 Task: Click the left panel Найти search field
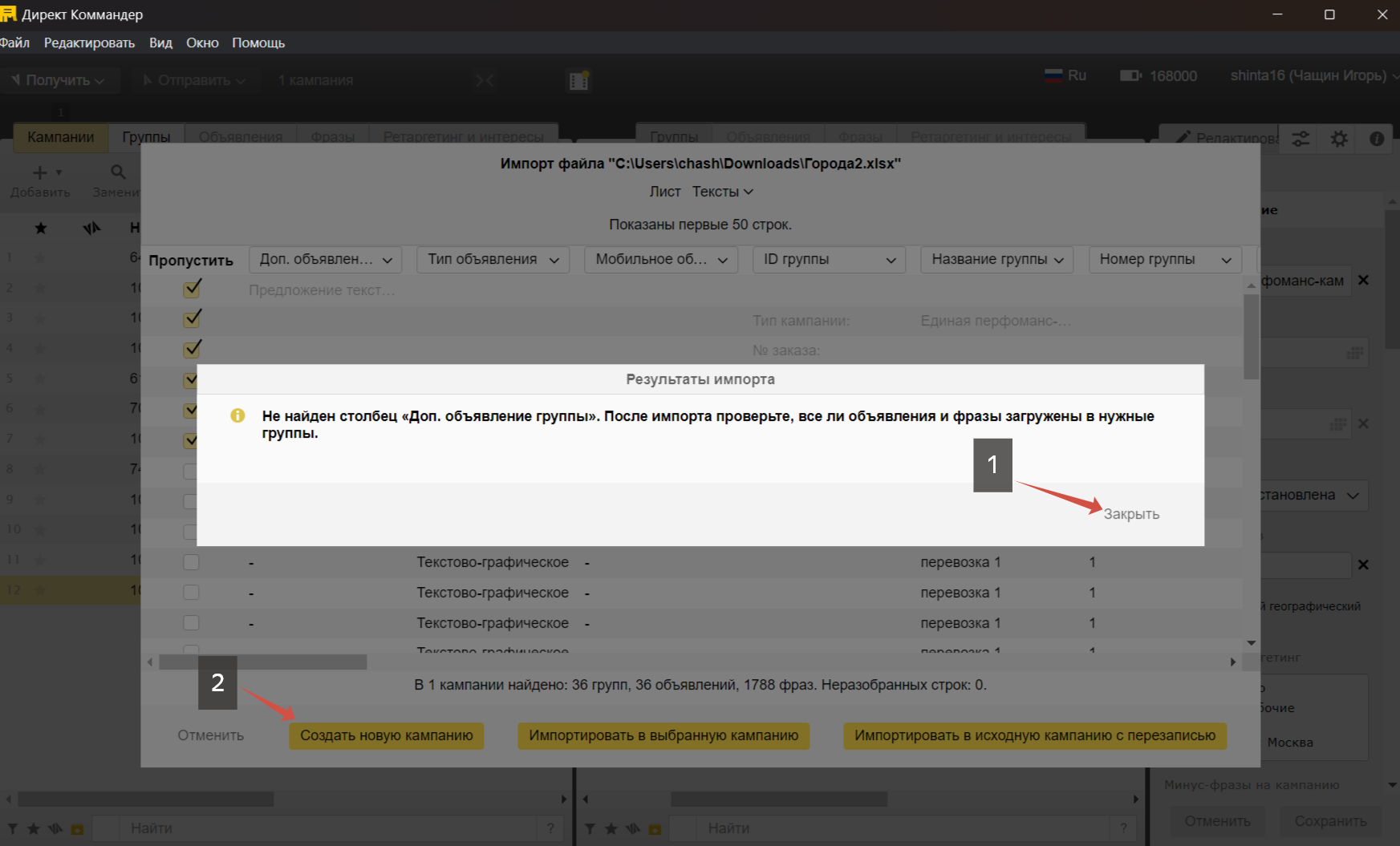(x=327, y=828)
